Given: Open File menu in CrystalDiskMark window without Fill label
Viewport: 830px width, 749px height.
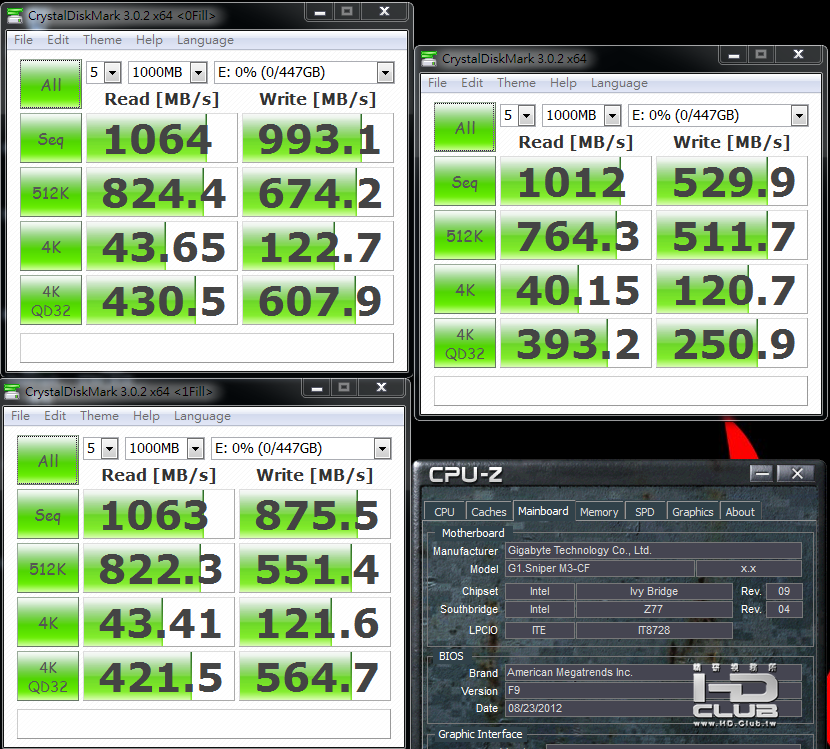Looking at the screenshot, I should (x=437, y=83).
